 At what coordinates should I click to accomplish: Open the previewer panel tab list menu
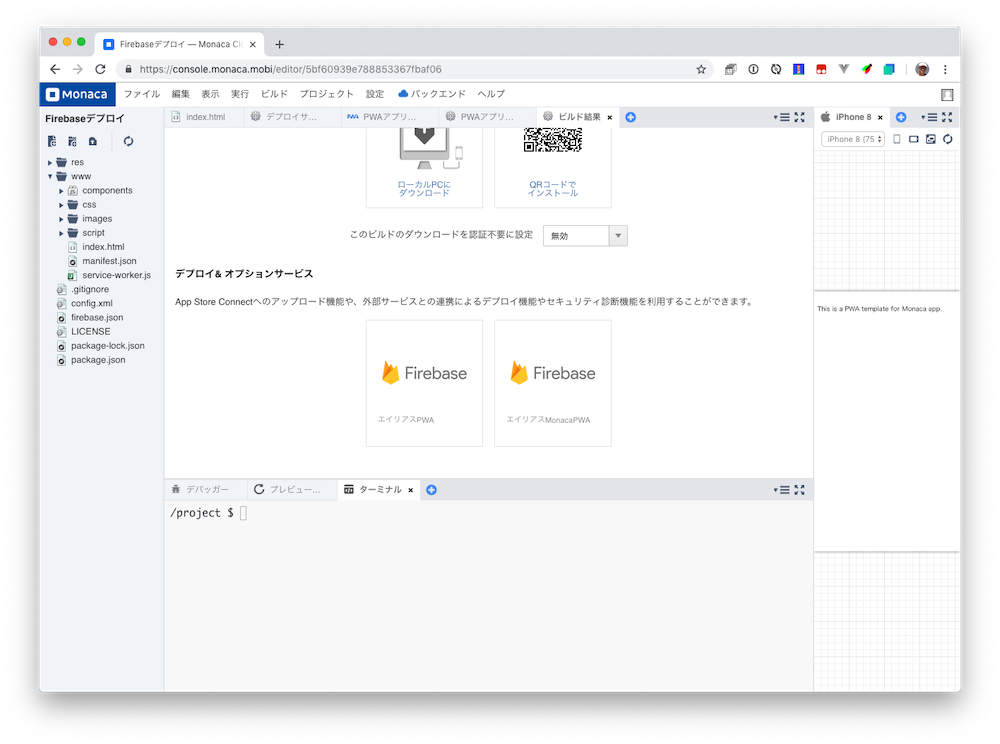[x=929, y=117]
